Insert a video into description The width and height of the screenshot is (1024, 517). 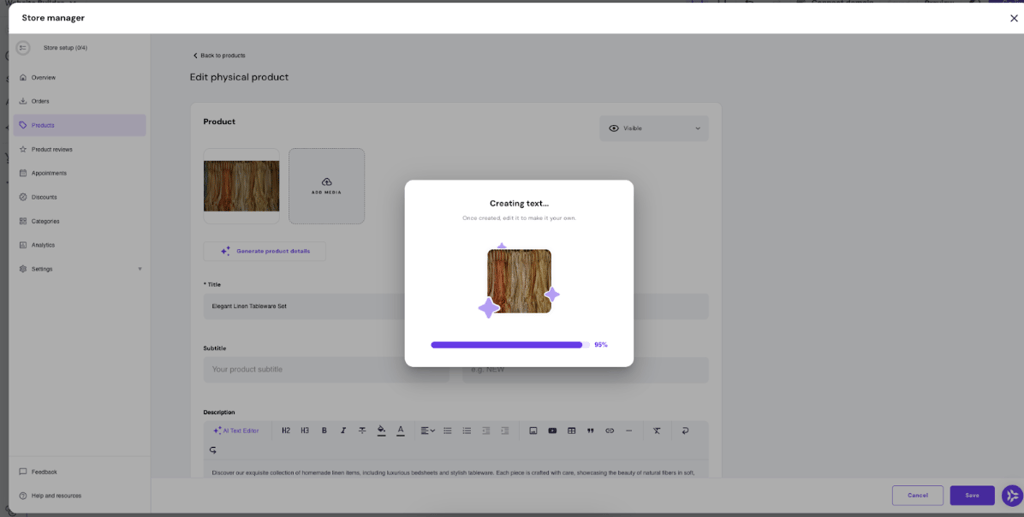click(x=552, y=431)
